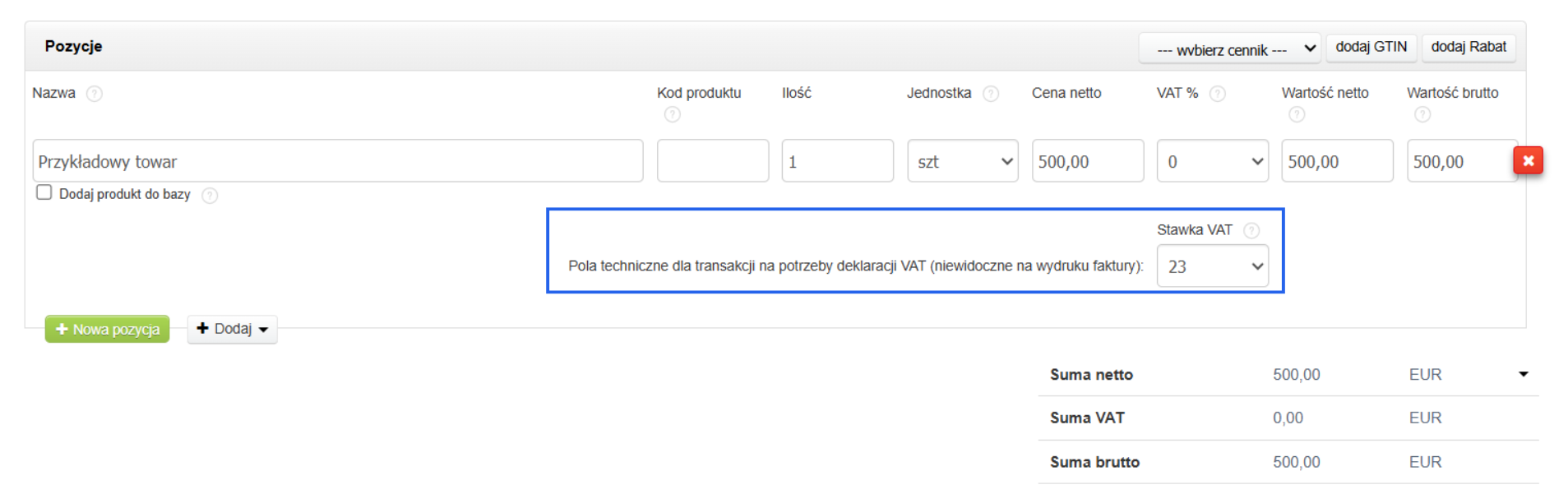The height and width of the screenshot is (494, 1568).
Task: Click help icon beside Dodaj produkt do bazy
Action: (210, 195)
